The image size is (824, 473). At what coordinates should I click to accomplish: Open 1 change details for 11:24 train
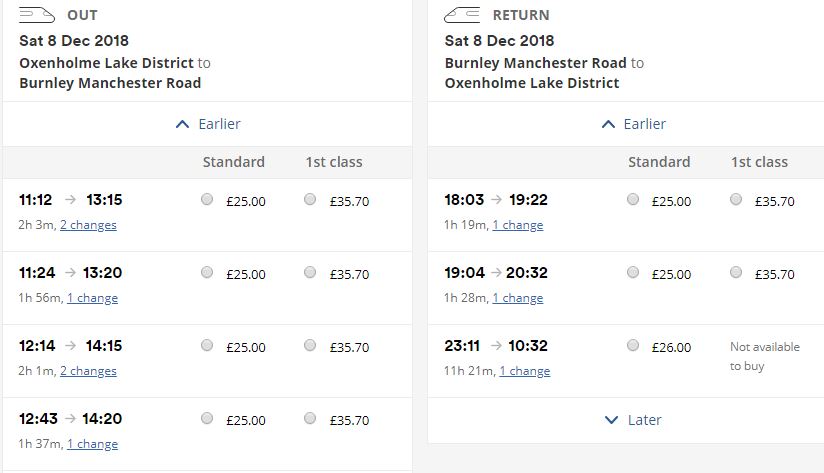click(x=92, y=298)
